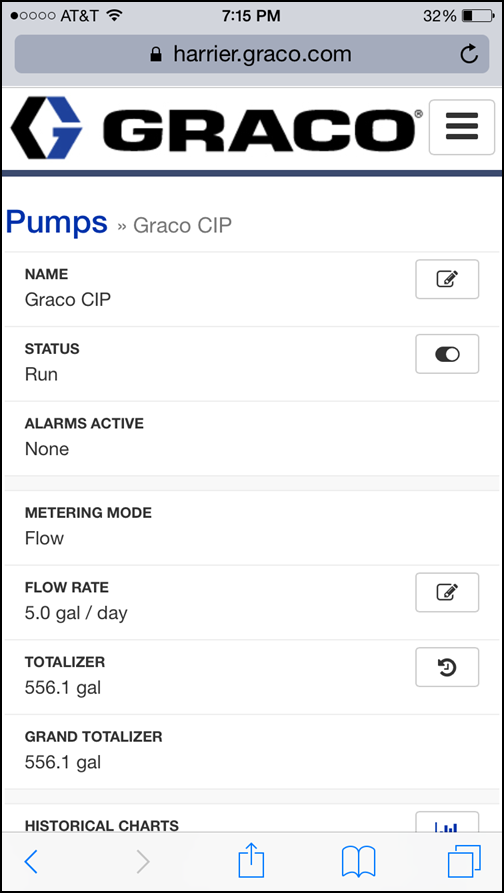The height and width of the screenshot is (893, 504).
Task: Open historical charts bar graph button
Action: pyautogui.click(x=447, y=822)
